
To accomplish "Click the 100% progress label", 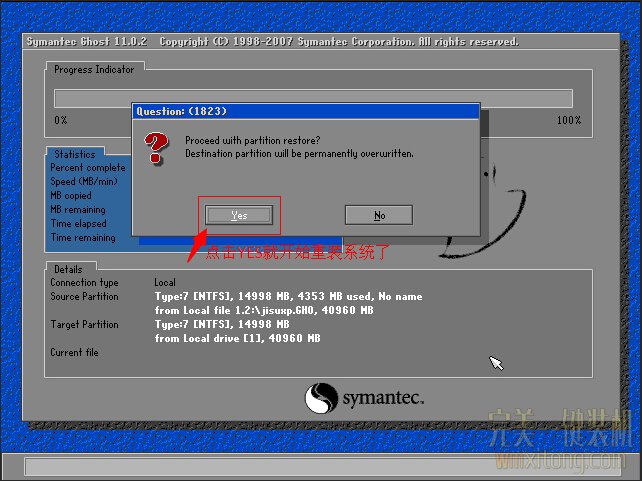I will point(568,120).
